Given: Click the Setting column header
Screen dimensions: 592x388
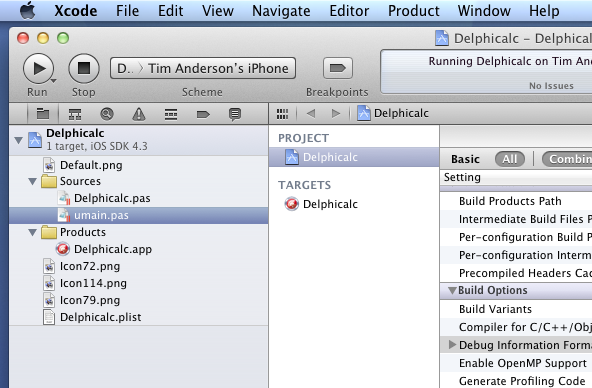Looking at the screenshot, I should [x=516, y=177].
